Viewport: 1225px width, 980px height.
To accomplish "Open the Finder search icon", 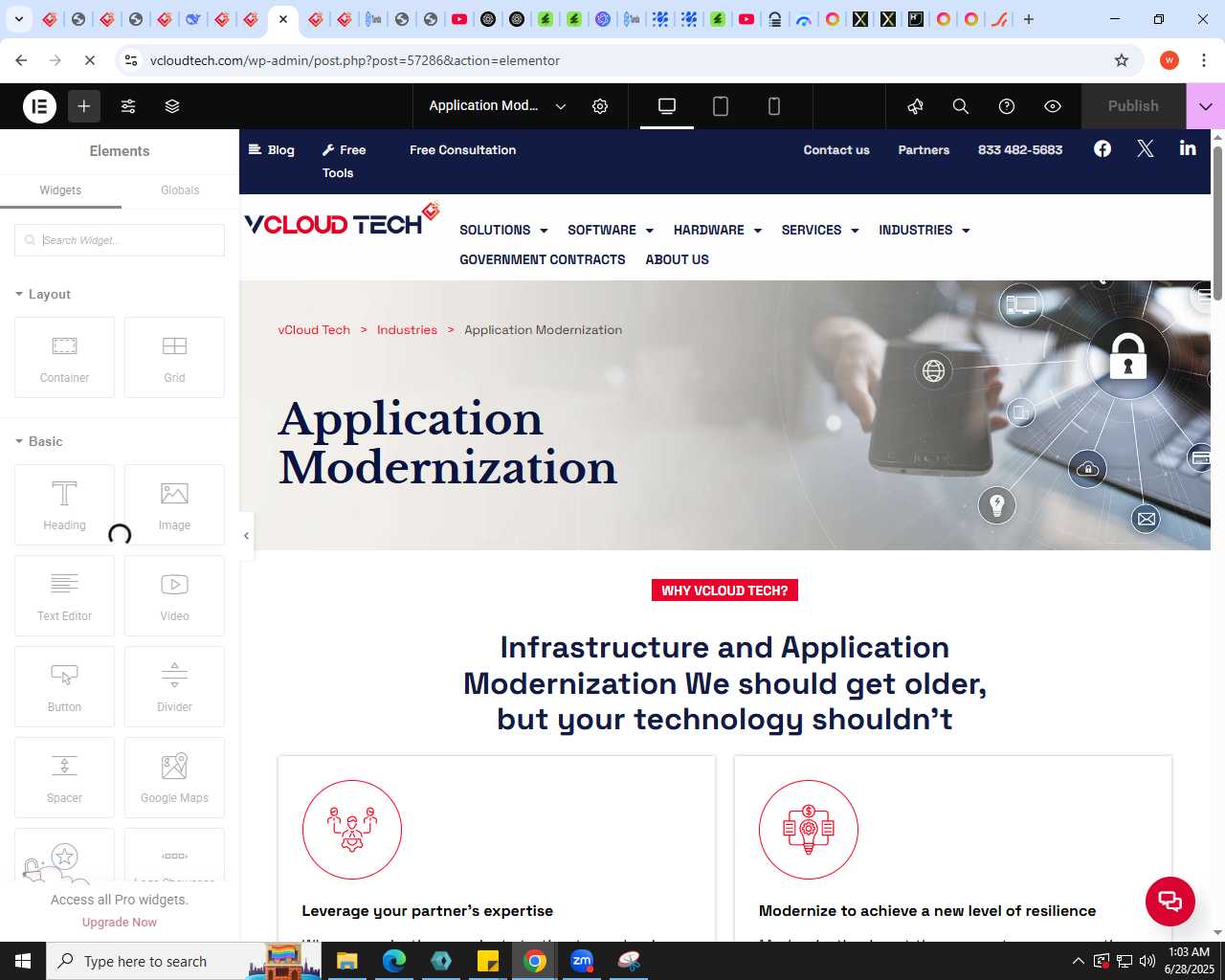I will (961, 106).
